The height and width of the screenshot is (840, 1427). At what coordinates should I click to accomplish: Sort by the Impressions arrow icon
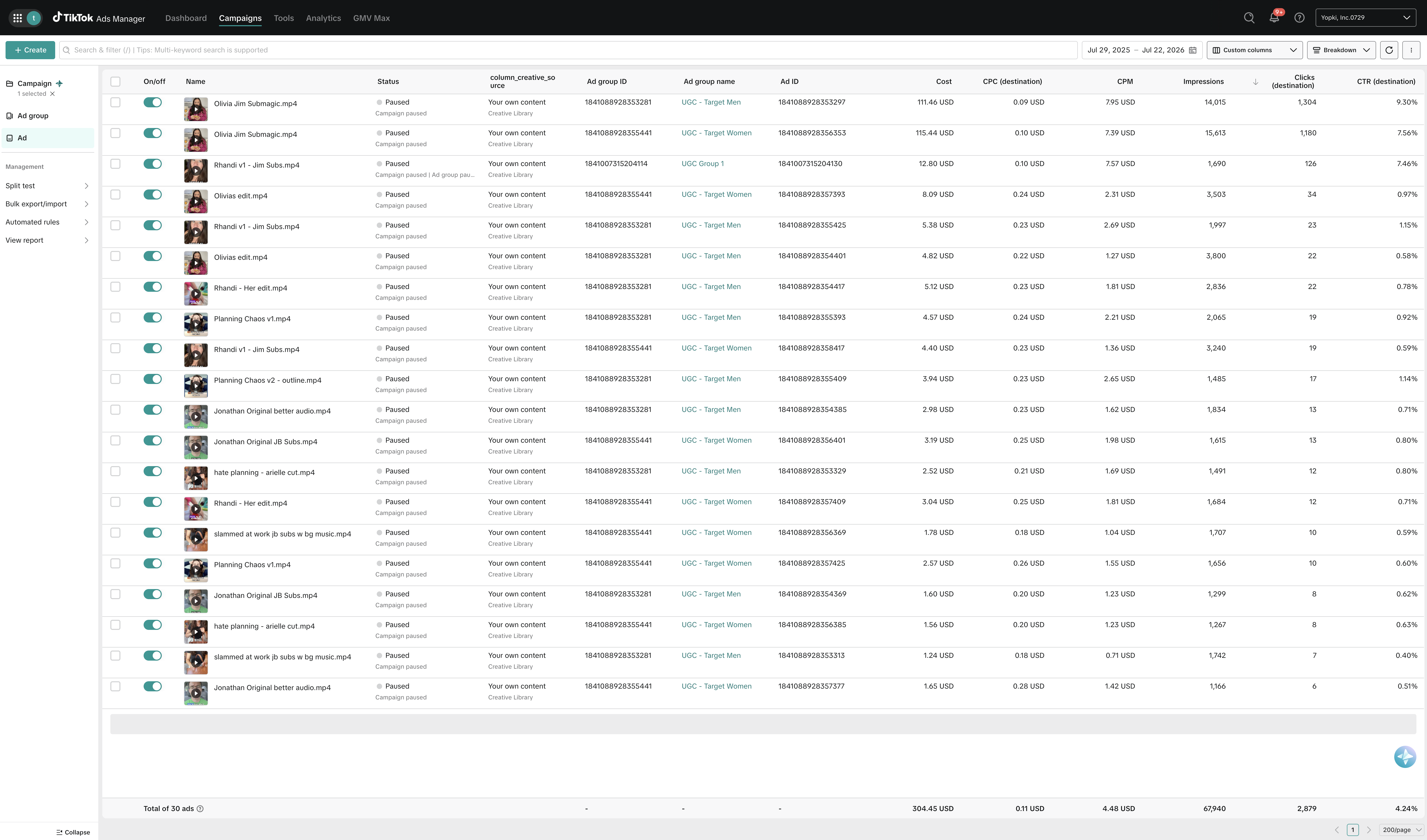1255,82
